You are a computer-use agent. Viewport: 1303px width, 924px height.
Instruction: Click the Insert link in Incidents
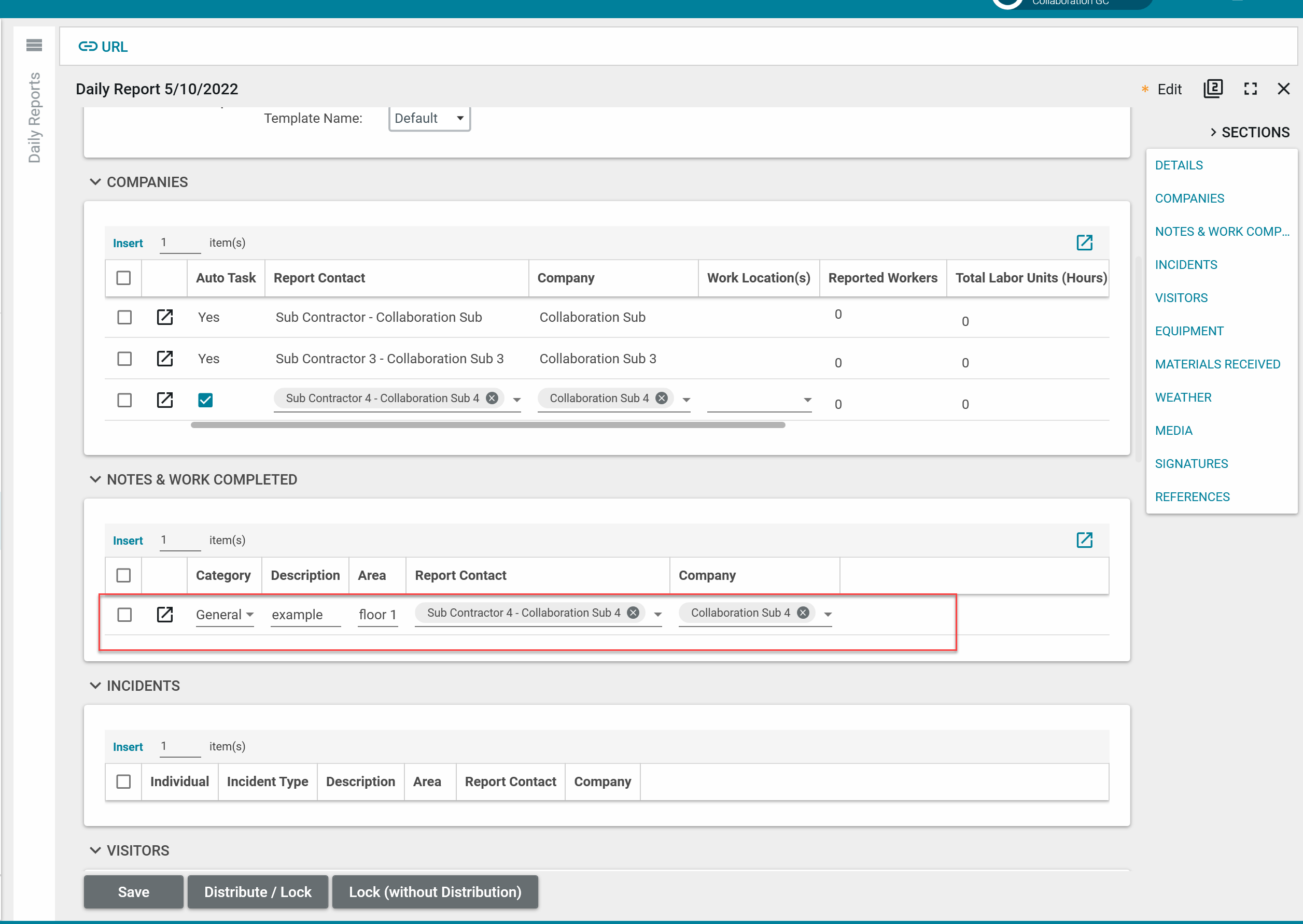[128, 746]
